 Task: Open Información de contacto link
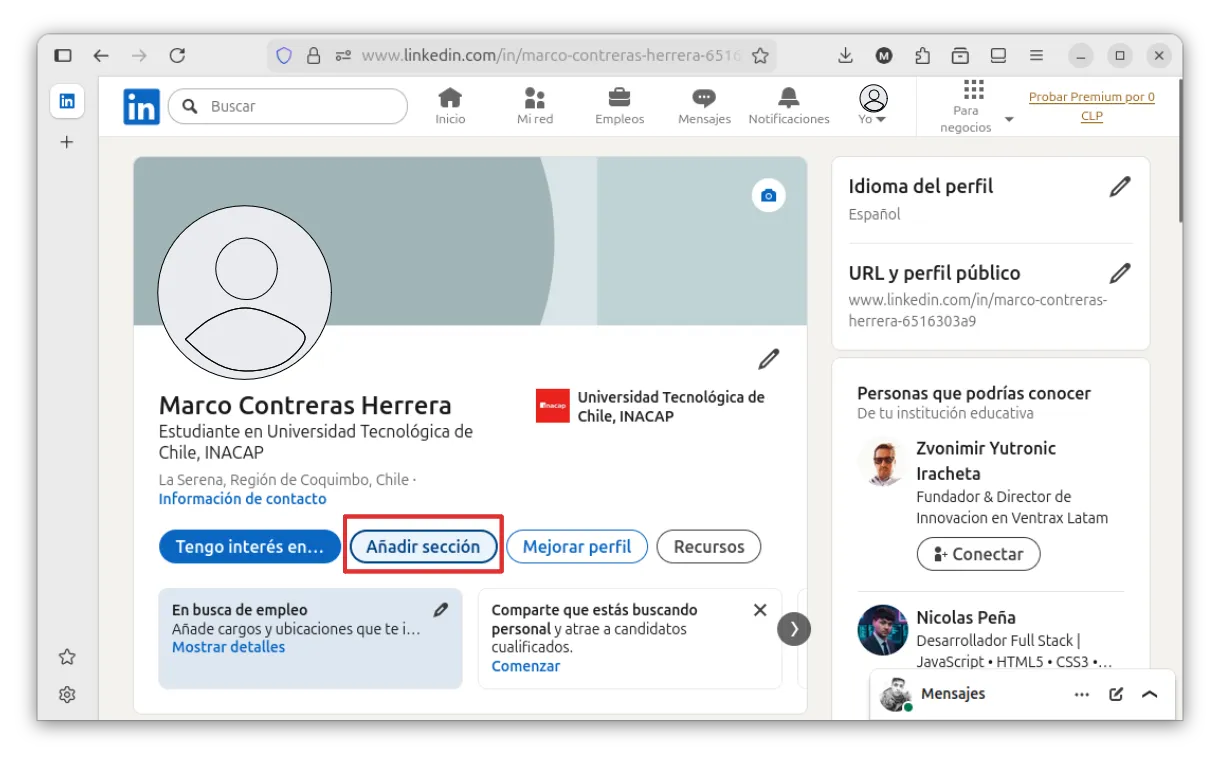tap(242, 499)
